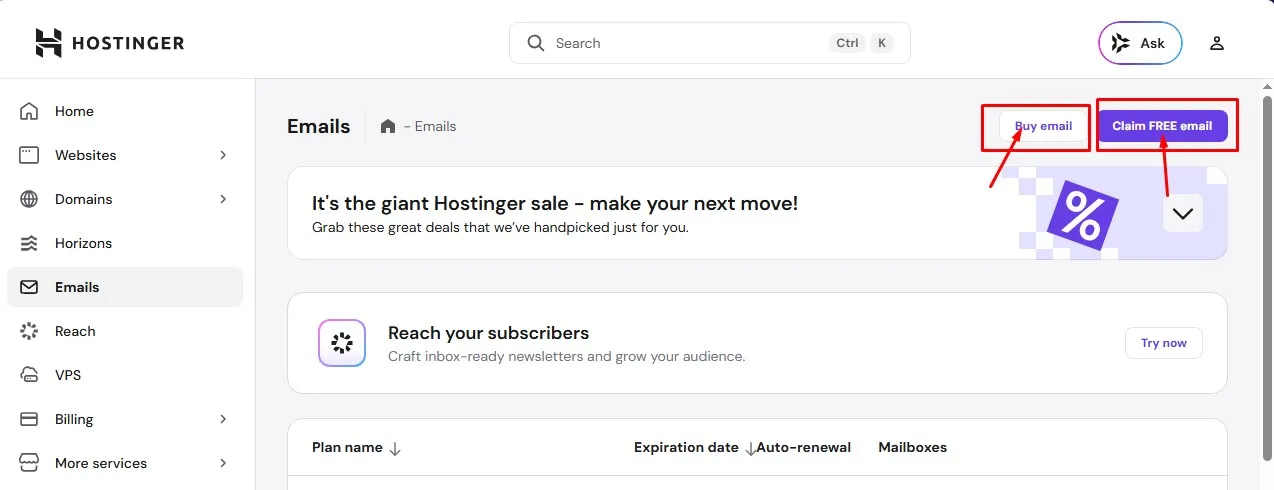Click the Emails envelope icon

click(x=29, y=287)
